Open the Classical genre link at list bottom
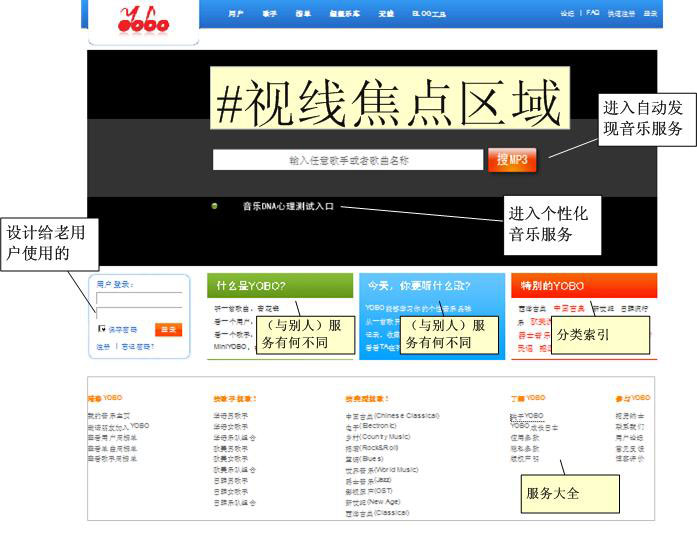Screen dimensions: 697x534 (377, 513)
